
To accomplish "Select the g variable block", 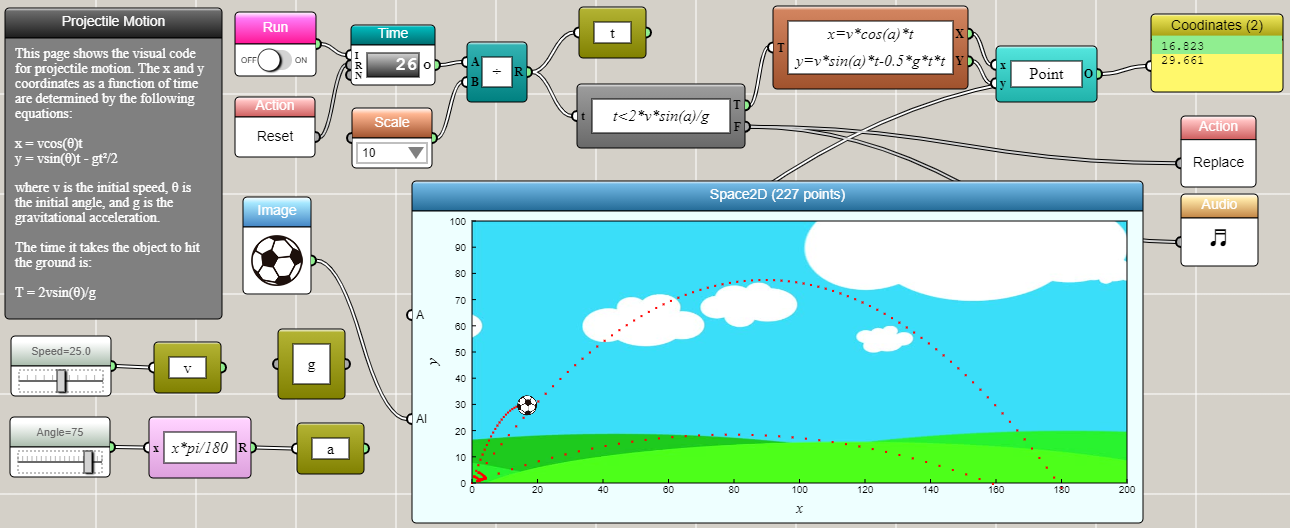I will 311,366.
